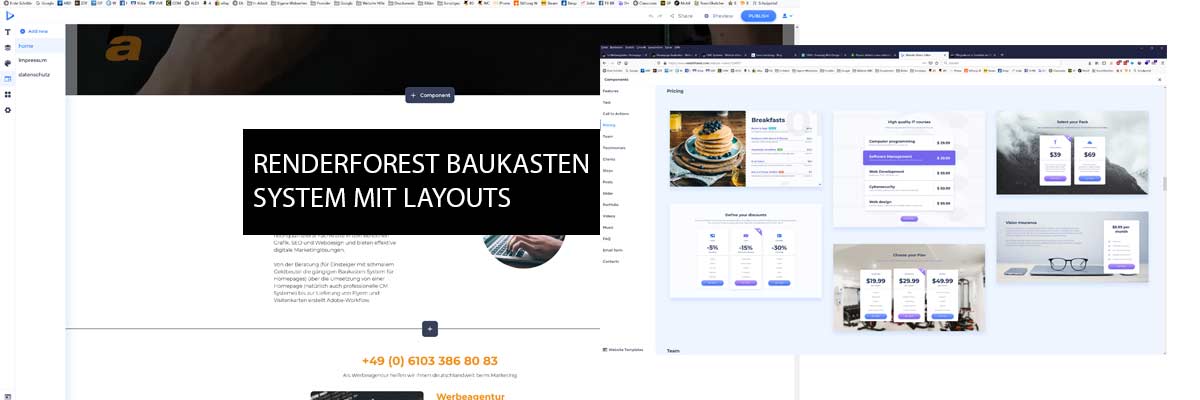
Task: Select Clients category in Components list
Action: point(609,159)
